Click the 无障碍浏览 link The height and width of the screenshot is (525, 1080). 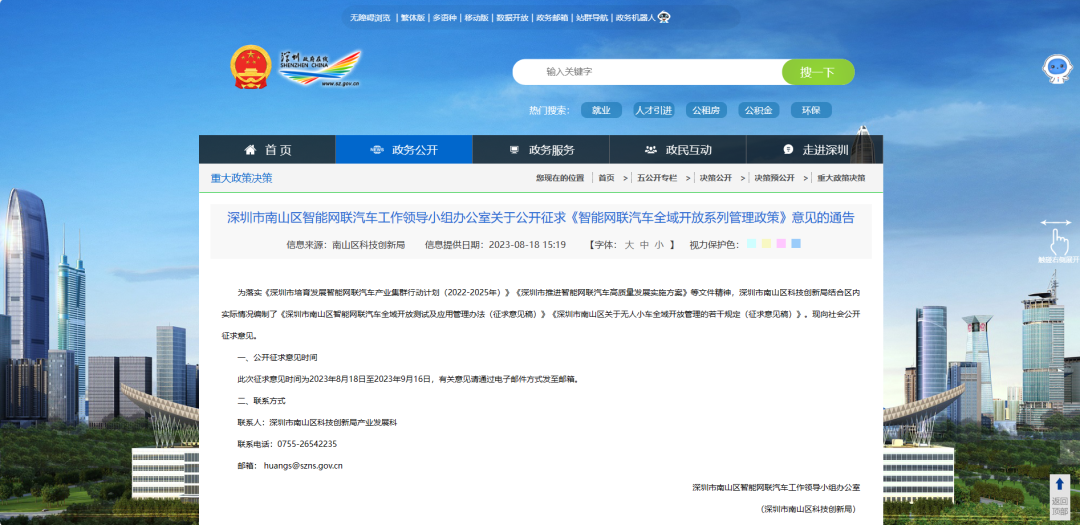coord(370,18)
